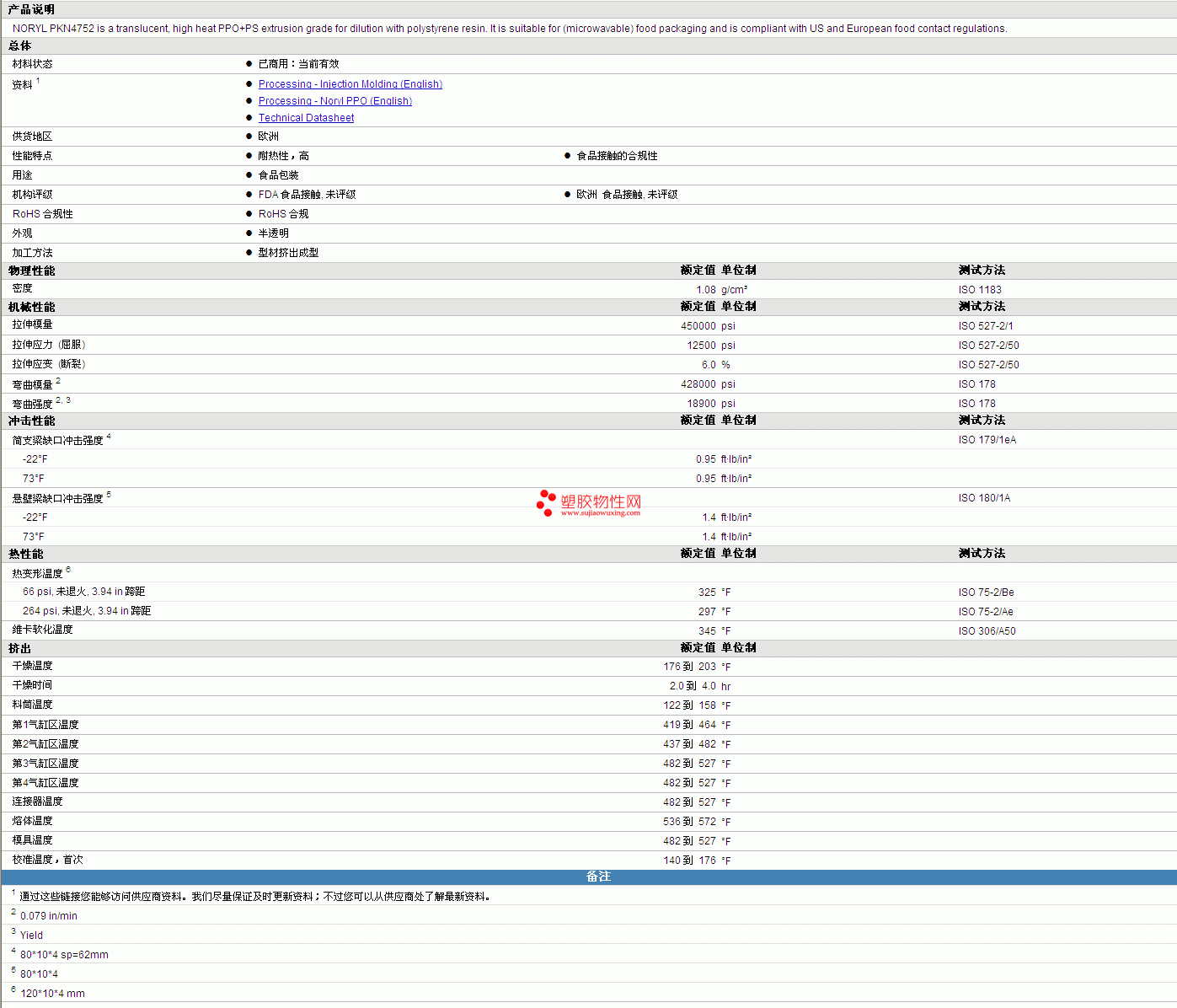Click the FDA 食品接触, 未评级 rating
The height and width of the screenshot is (1008, 1177).
click(x=307, y=195)
